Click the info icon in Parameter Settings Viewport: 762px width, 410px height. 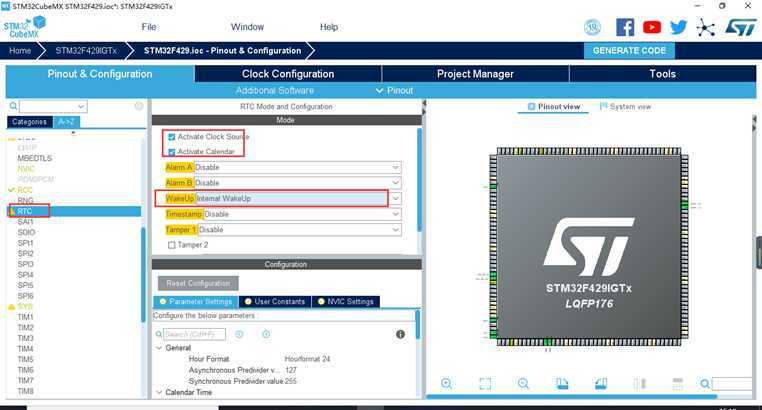pos(400,334)
